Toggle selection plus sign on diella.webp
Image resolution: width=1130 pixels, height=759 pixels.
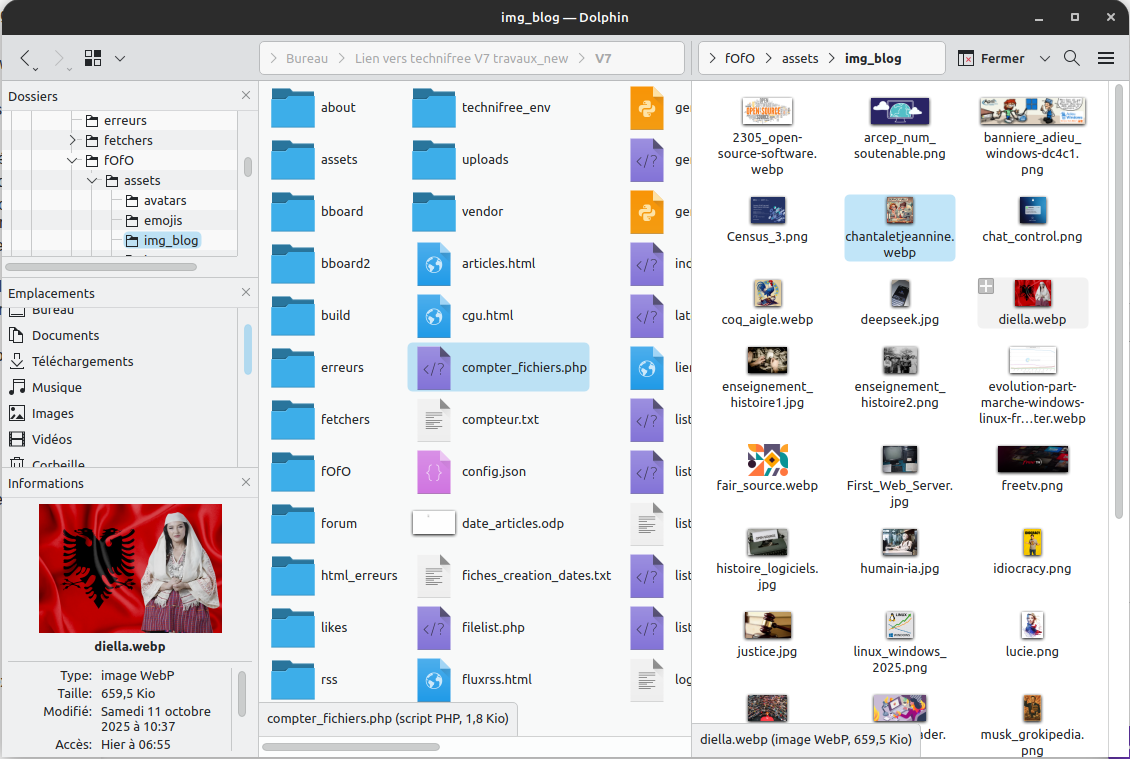click(x=986, y=287)
